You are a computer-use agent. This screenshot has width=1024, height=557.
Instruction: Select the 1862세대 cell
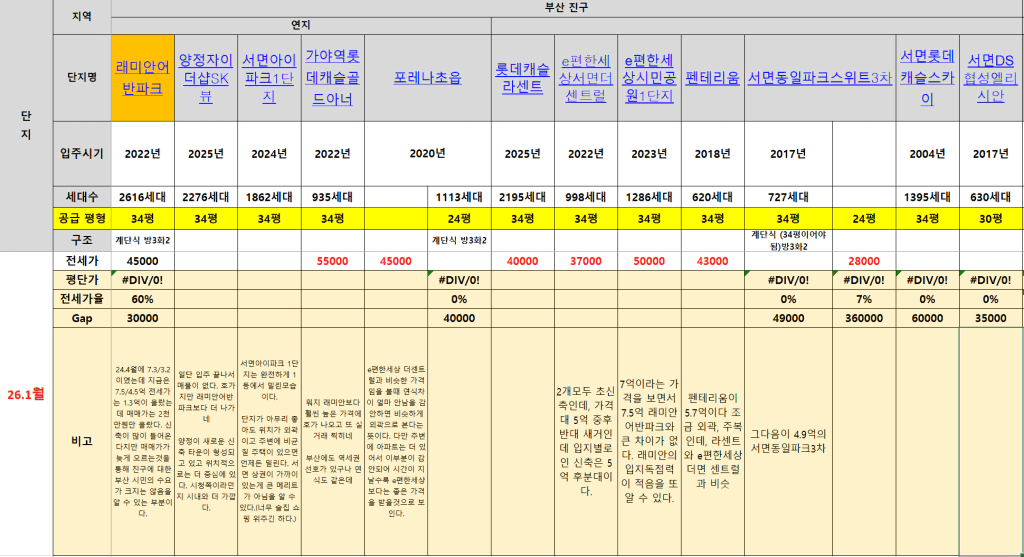(x=269, y=197)
